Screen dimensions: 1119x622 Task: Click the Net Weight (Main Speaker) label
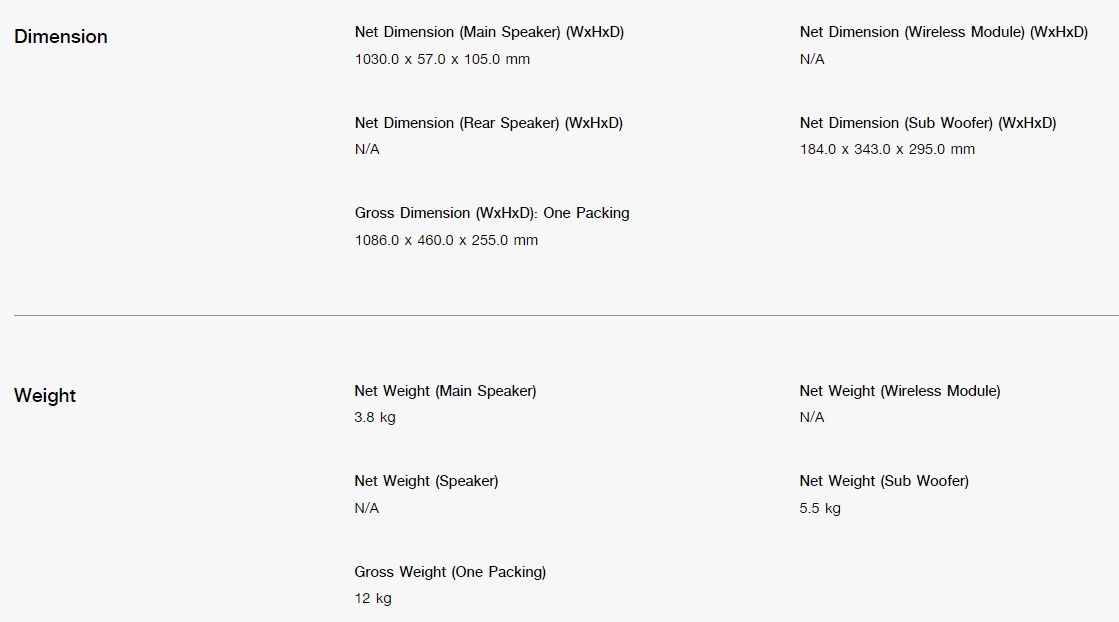pos(445,391)
